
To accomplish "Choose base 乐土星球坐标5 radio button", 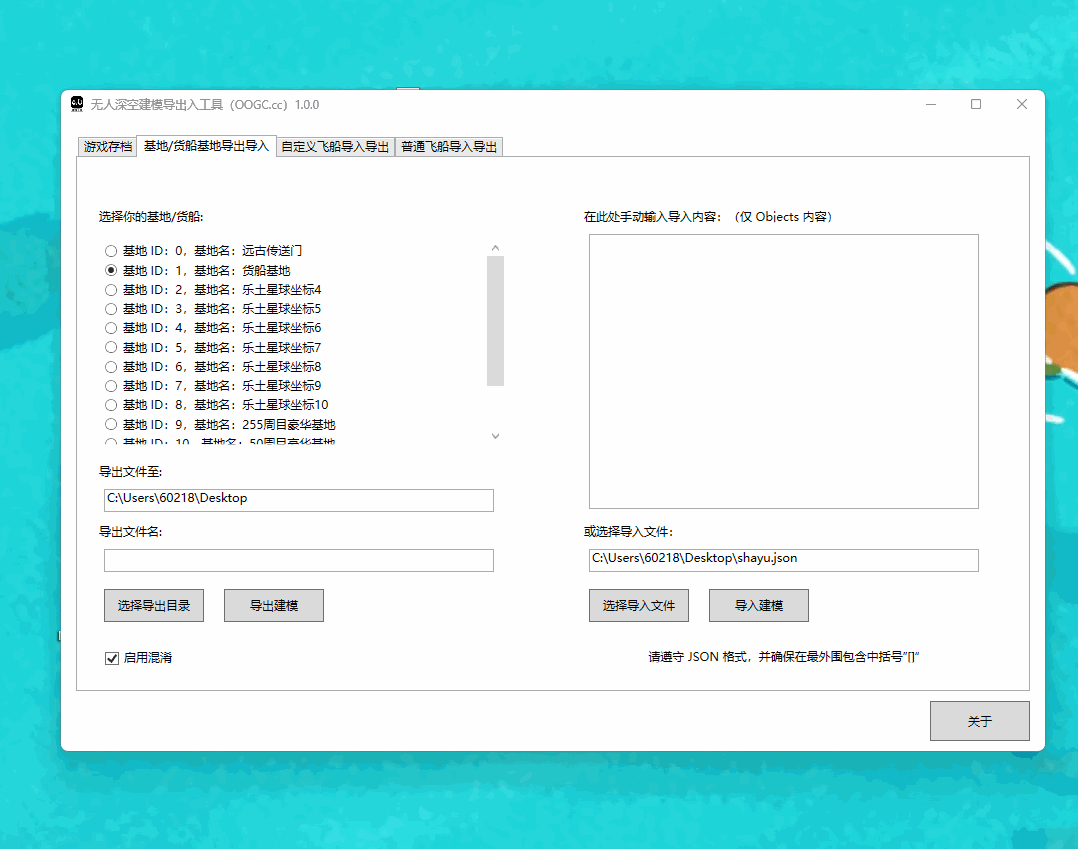I will [x=111, y=309].
